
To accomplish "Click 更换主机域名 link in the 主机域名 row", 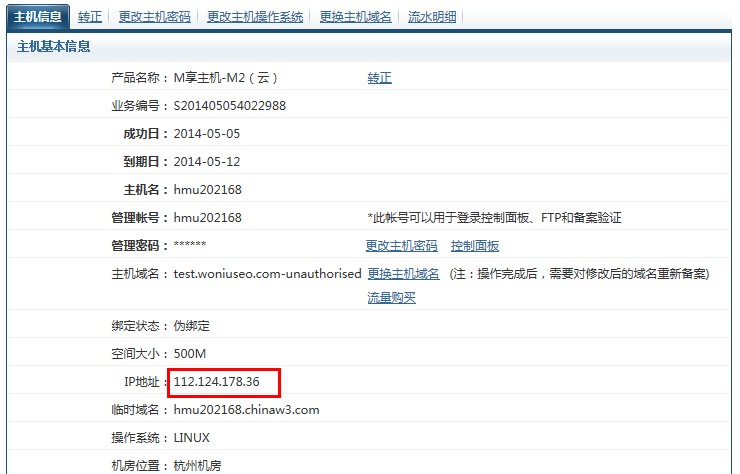I will [x=403, y=274].
